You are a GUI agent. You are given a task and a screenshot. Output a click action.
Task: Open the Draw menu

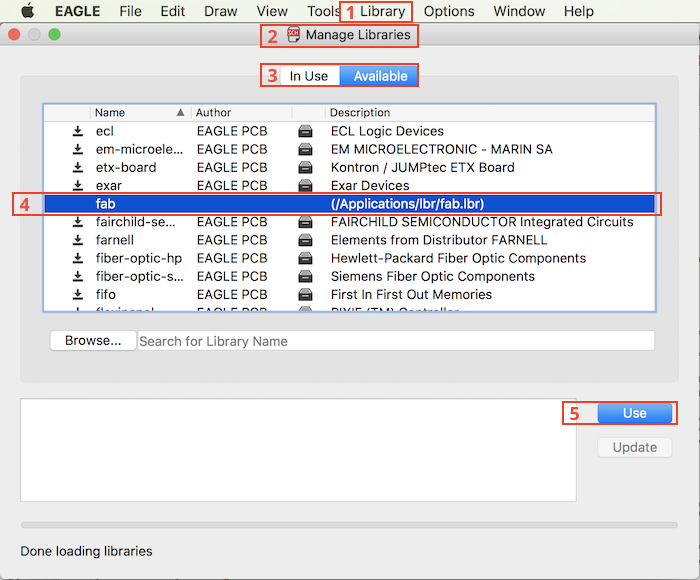coord(221,11)
